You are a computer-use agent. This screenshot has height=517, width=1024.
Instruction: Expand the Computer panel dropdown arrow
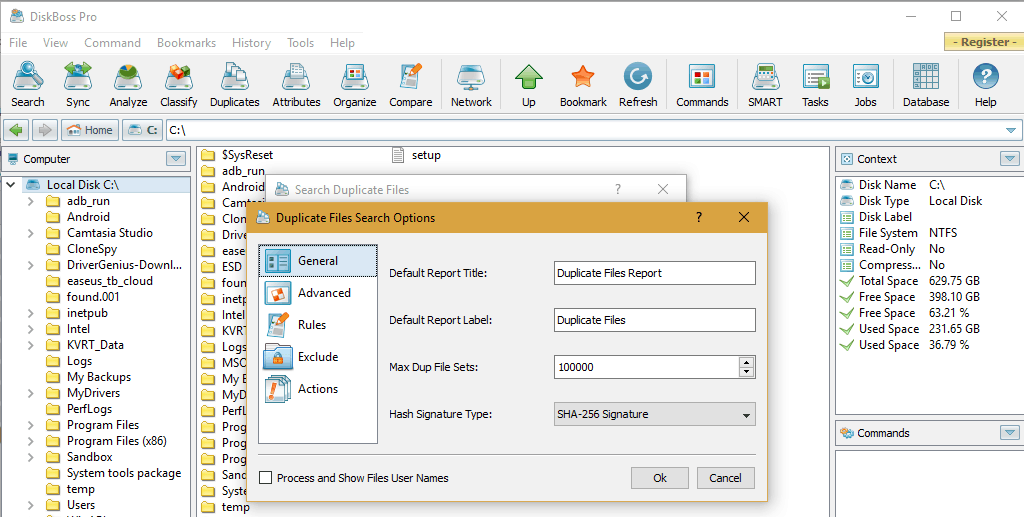[176, 159]
